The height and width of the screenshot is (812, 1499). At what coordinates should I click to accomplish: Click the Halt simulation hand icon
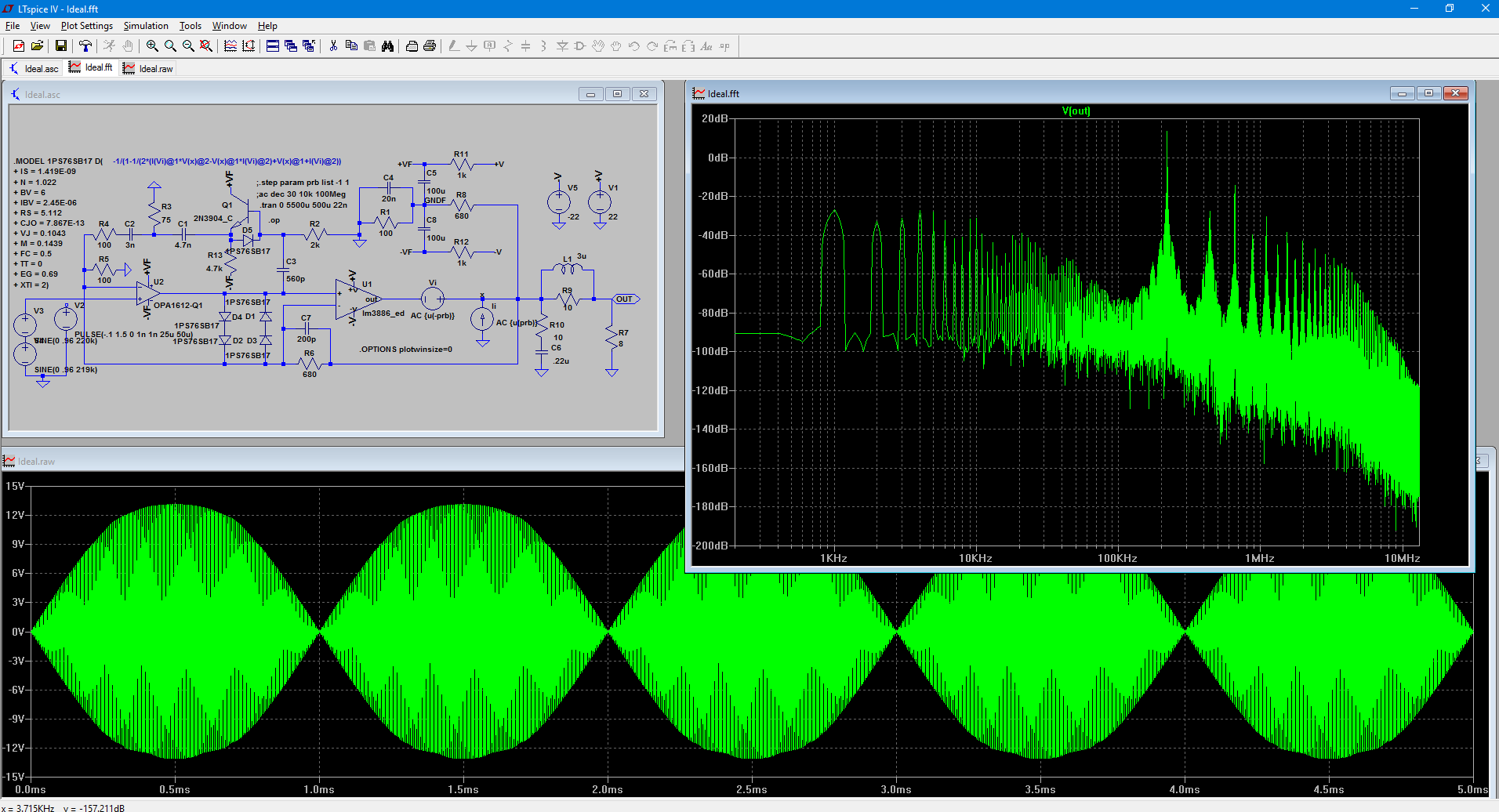[x=128, y=46]
